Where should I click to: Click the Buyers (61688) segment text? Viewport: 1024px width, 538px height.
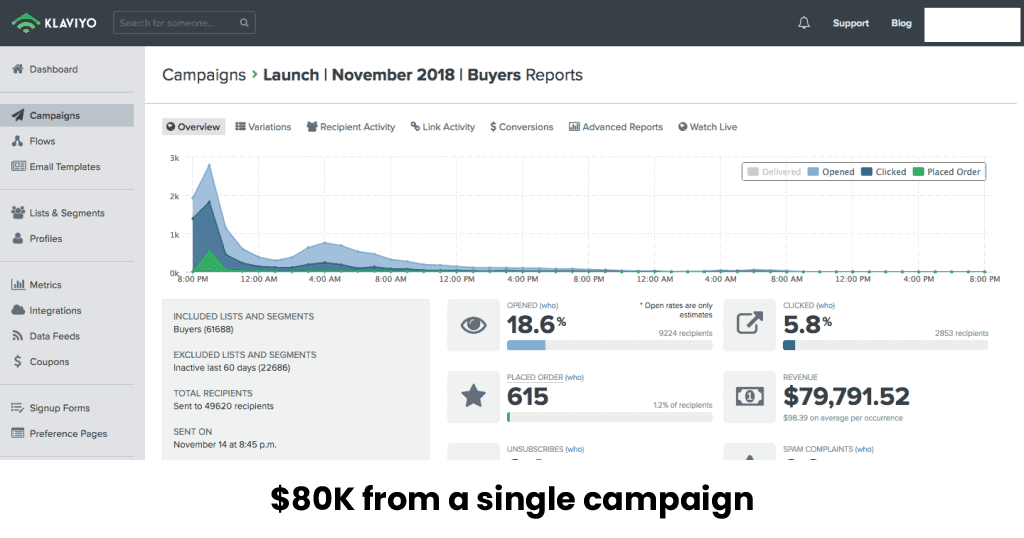[x=203, y=329]
